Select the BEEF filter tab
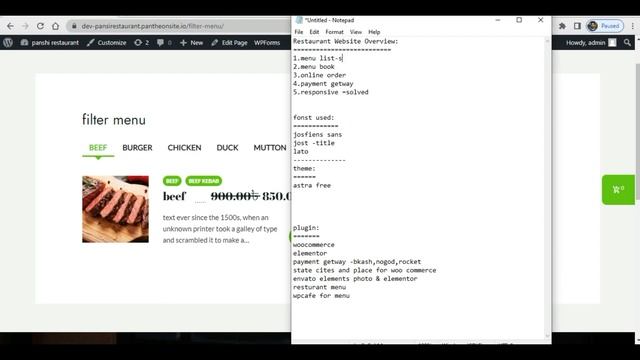The image size is (640, 360). (98, 148)
